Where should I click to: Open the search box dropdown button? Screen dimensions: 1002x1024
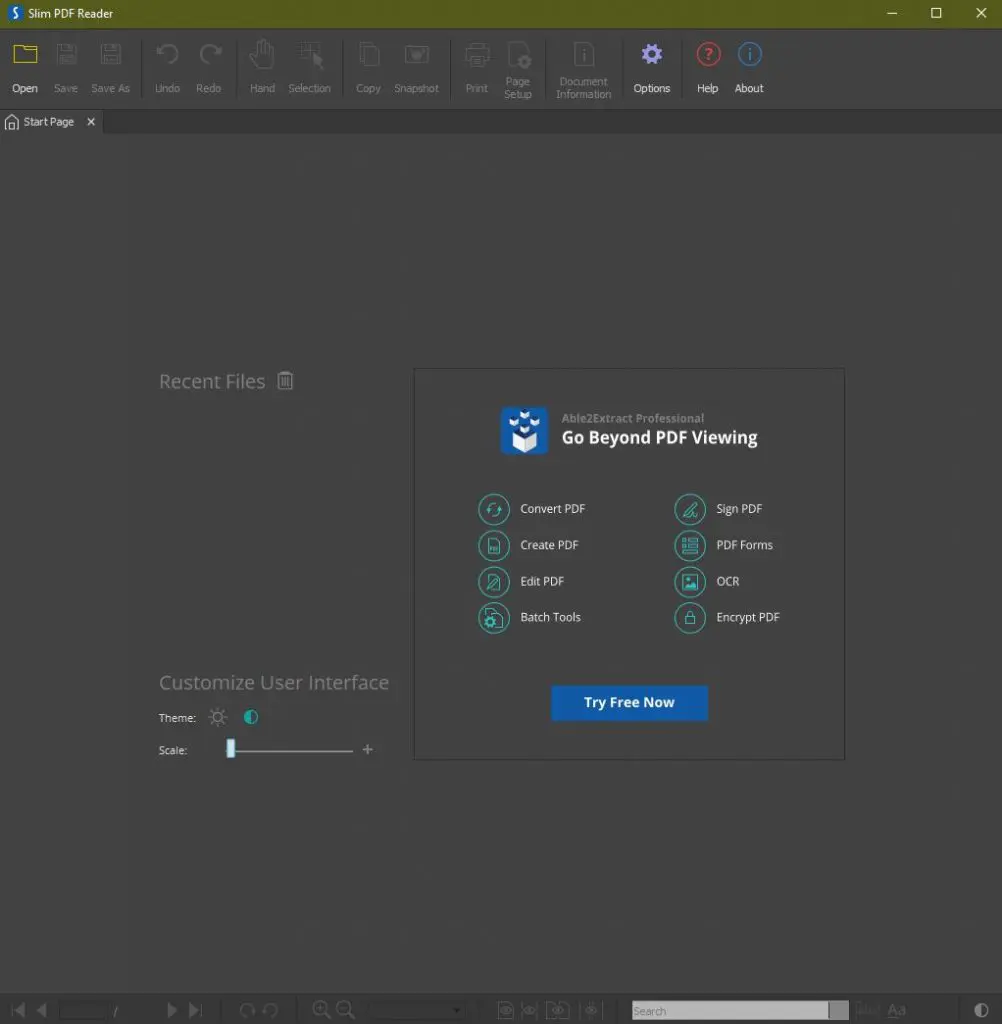(839, 1010)
